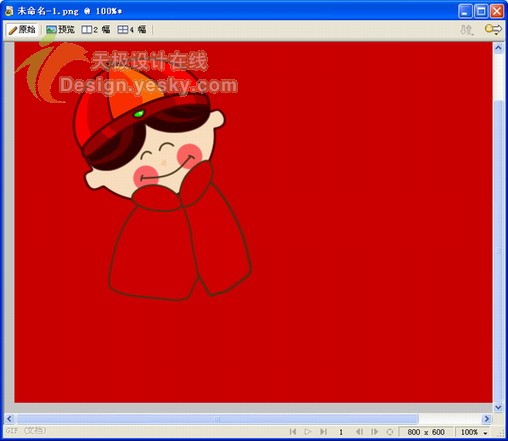Click the vertical scrollbar down arrow
Screen dimensions: 508x441
click(498, 407)
